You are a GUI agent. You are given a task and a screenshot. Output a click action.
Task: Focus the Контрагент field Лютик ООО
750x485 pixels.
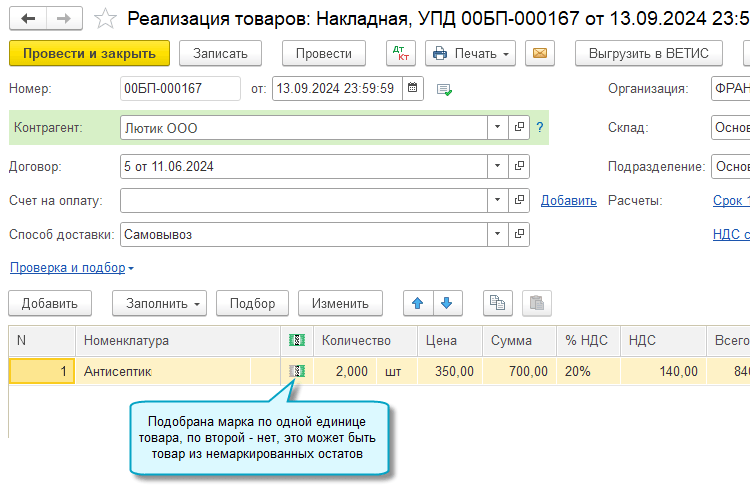click(x=304, y=128)
